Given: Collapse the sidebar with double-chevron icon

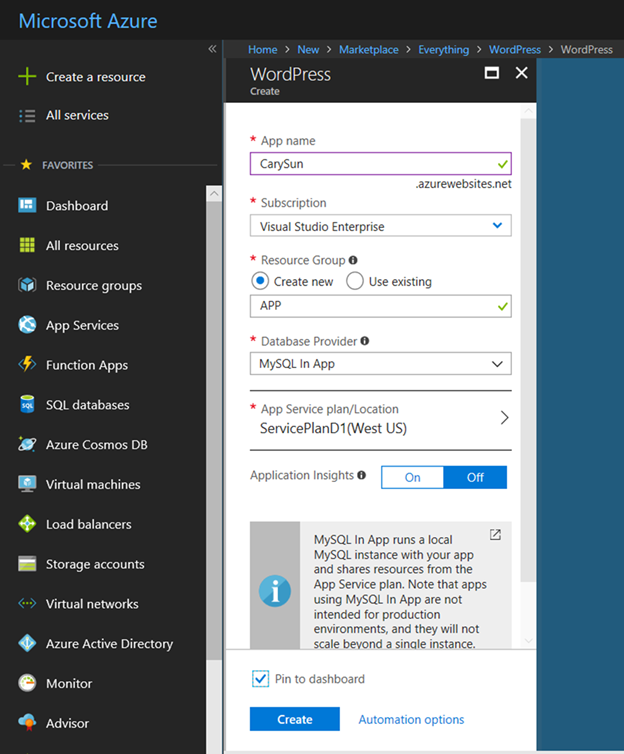Looking at the screenshot, I should click(x=212, y=49).
